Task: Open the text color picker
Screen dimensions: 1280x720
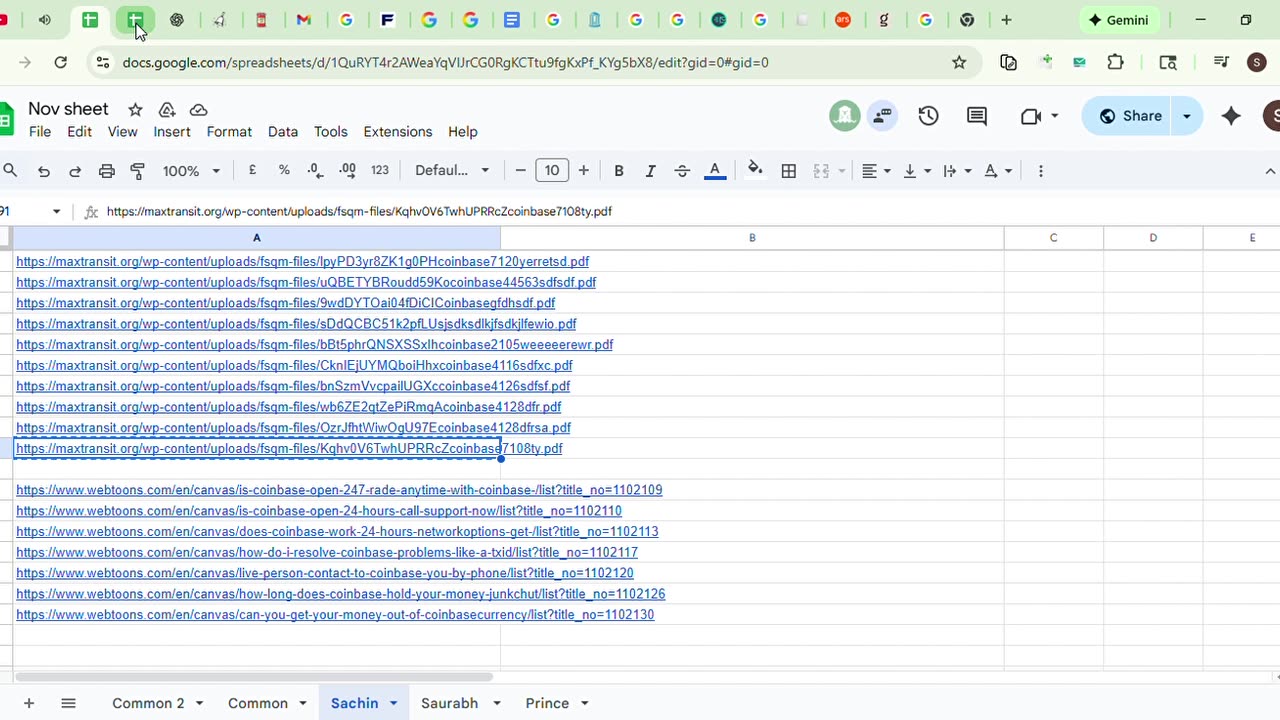Action: coord(715,171)
